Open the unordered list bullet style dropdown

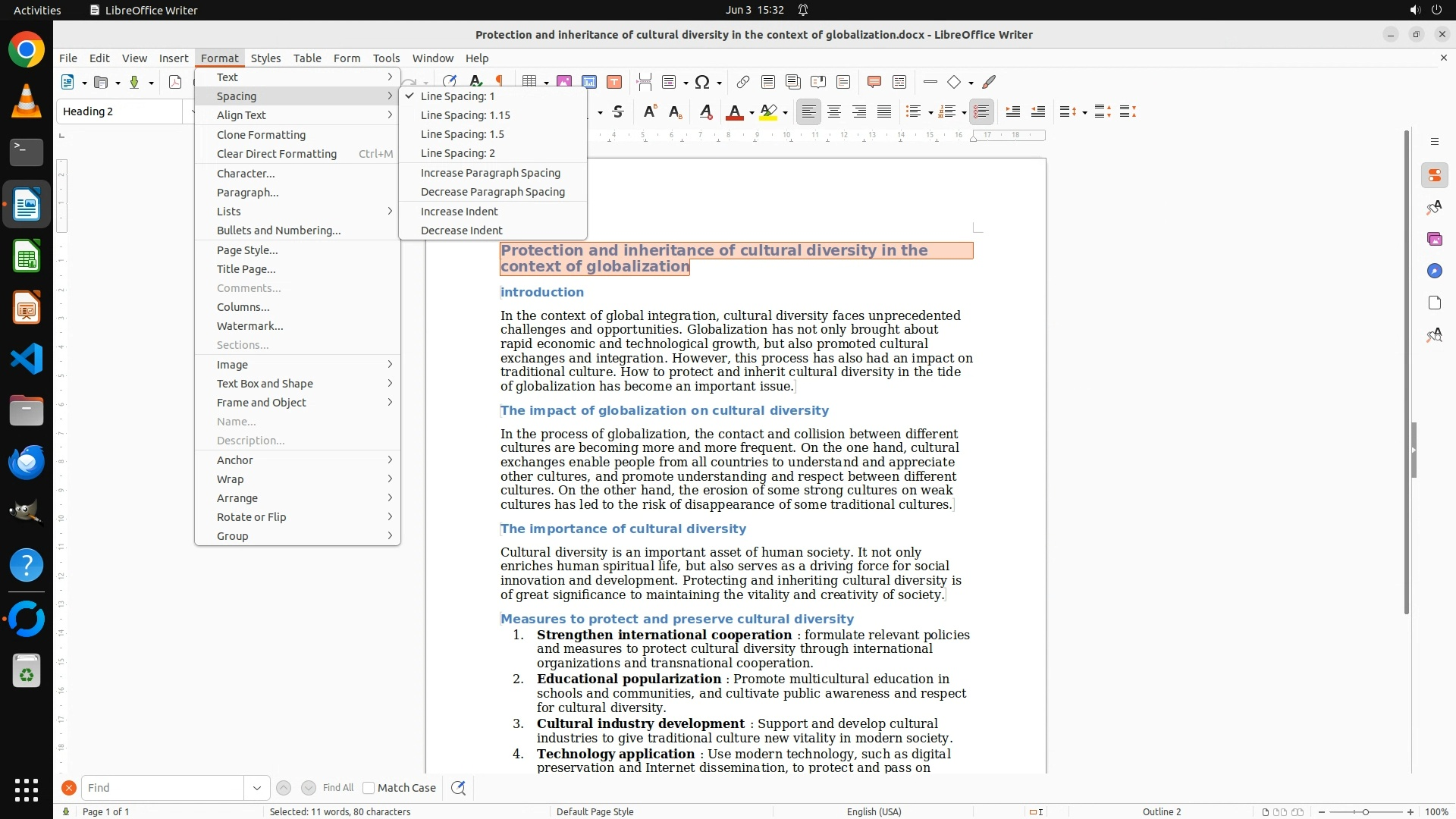point(930,113)
